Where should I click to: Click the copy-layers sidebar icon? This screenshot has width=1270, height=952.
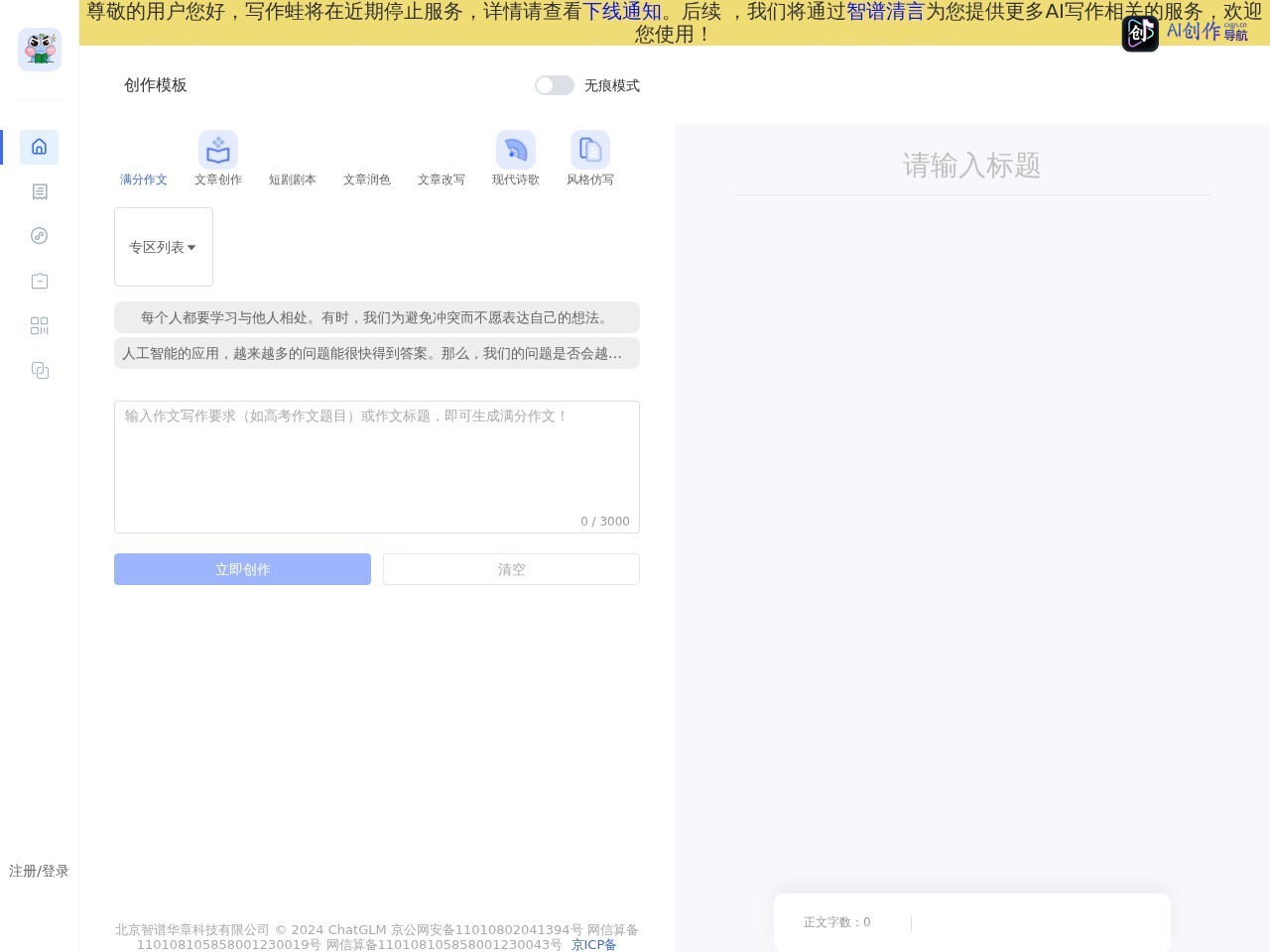point(40,370)
